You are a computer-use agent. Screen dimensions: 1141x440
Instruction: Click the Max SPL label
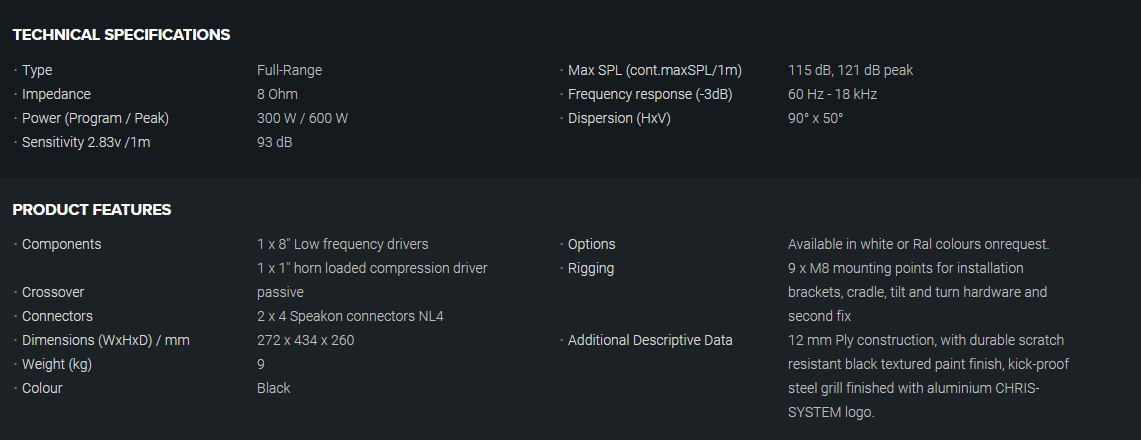[655, 70]
